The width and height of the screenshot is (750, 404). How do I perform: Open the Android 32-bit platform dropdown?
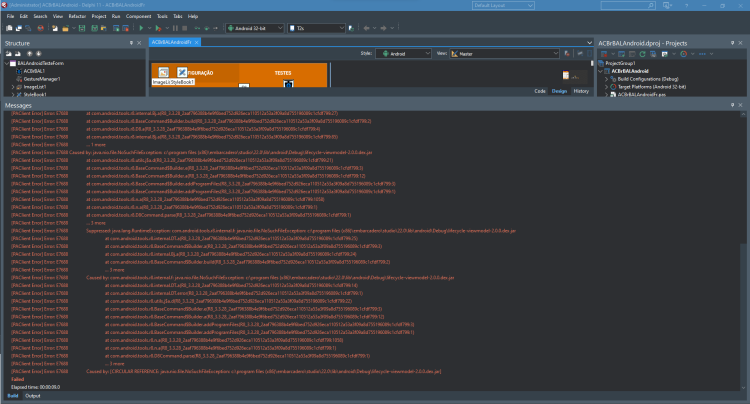(255, 28)
